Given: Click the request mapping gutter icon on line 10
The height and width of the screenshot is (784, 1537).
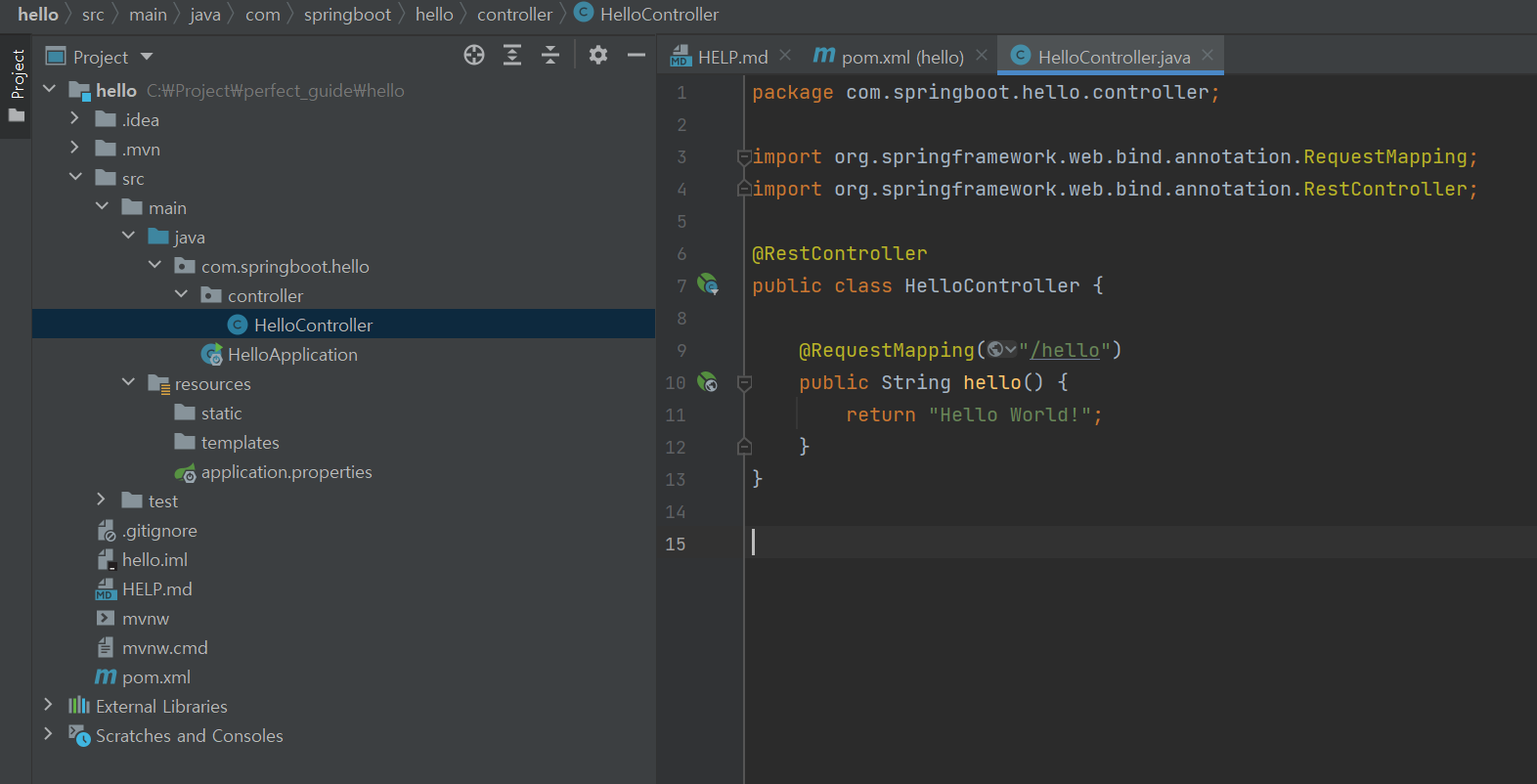Looking at the screenshot, I should pos(708,381).
